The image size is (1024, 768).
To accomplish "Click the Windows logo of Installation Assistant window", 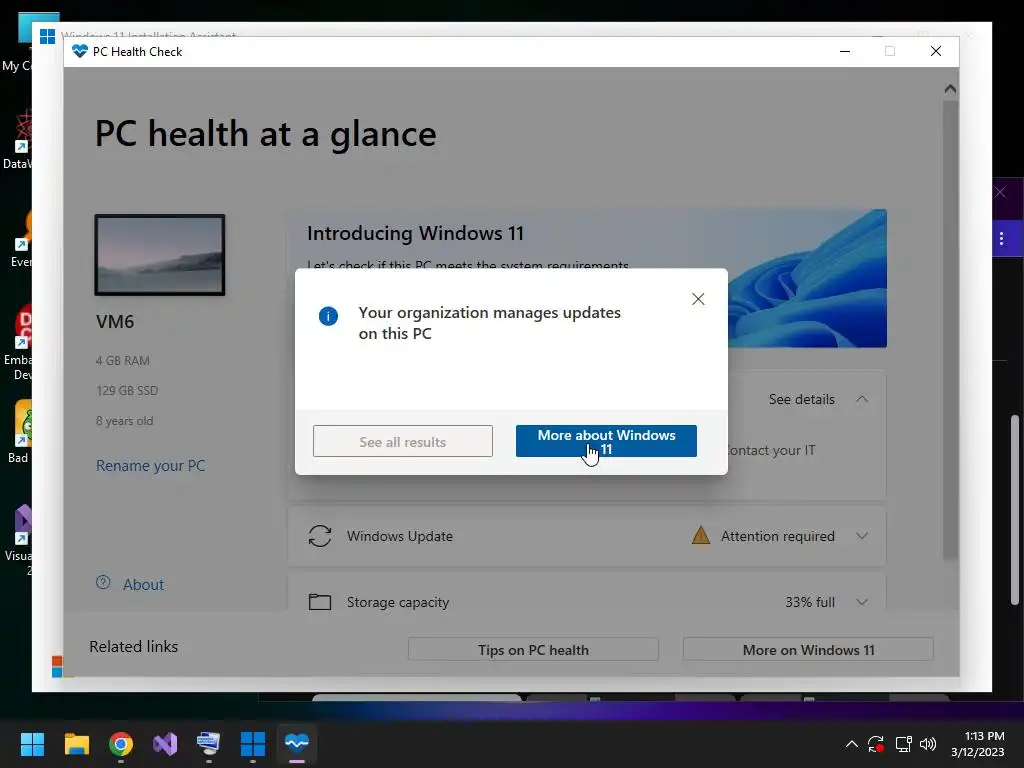I will click(47, 37).
